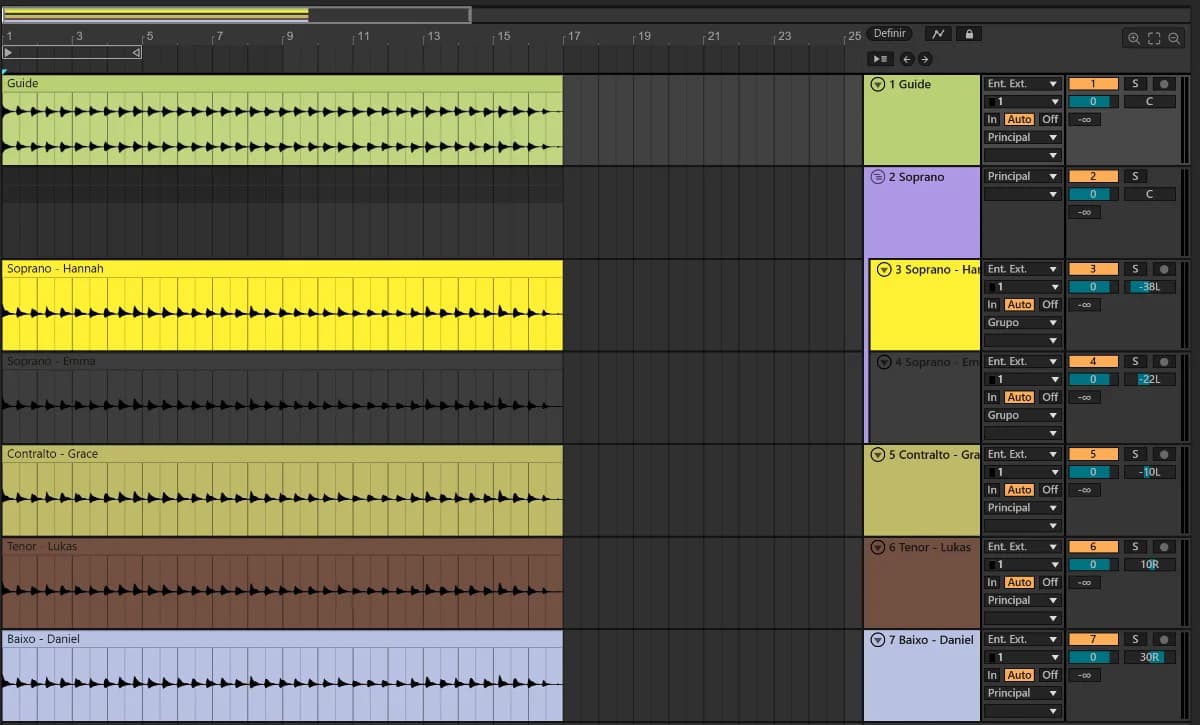Click the zoom-to-fit frame icon
Image resolution: width=1200 pixels, height=725 pixels.
coord(1154,38)
